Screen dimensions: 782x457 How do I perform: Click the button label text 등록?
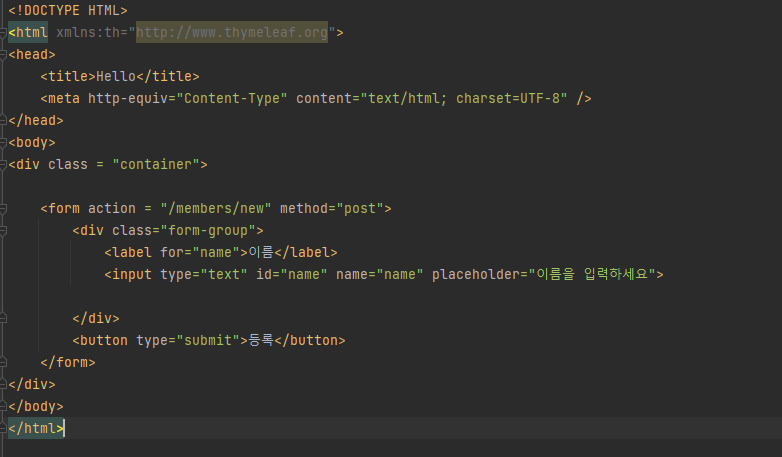(261, 340)
